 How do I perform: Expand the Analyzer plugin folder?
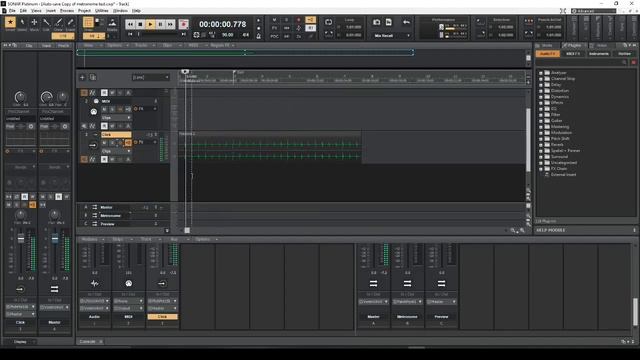pyautogui.click(x=541, y=73)
